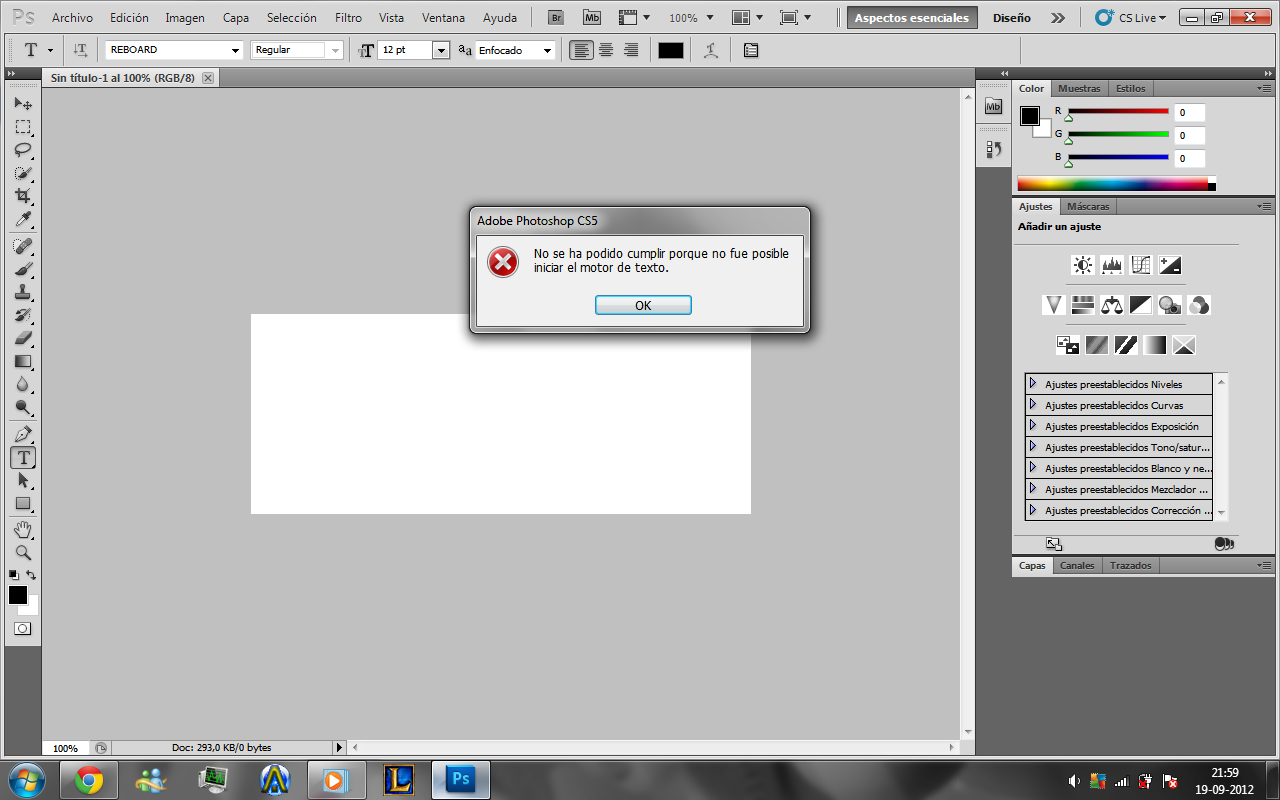Open the Filtro menu
This screenshot has height=800, width=1280.
click(349, 18)
